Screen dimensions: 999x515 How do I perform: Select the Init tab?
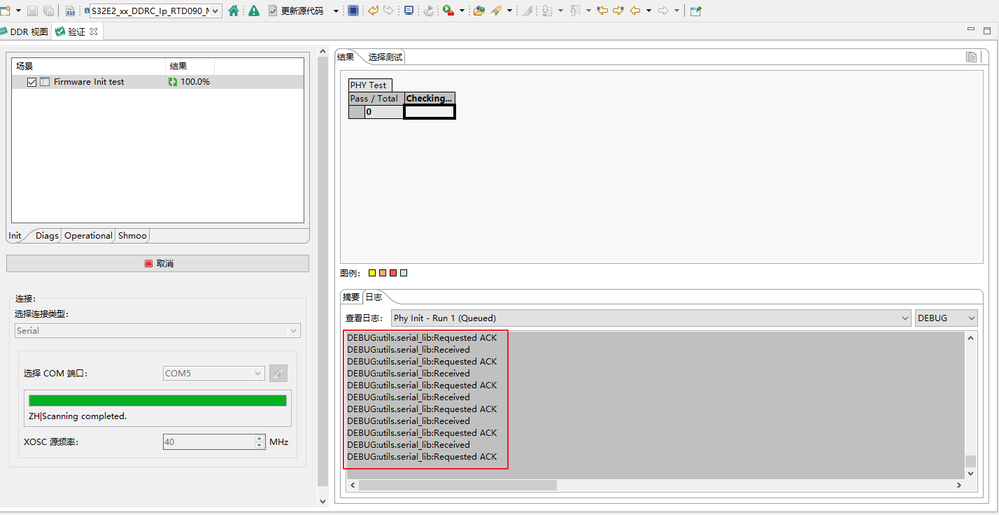pyautogui.click(x=15, y=236)
